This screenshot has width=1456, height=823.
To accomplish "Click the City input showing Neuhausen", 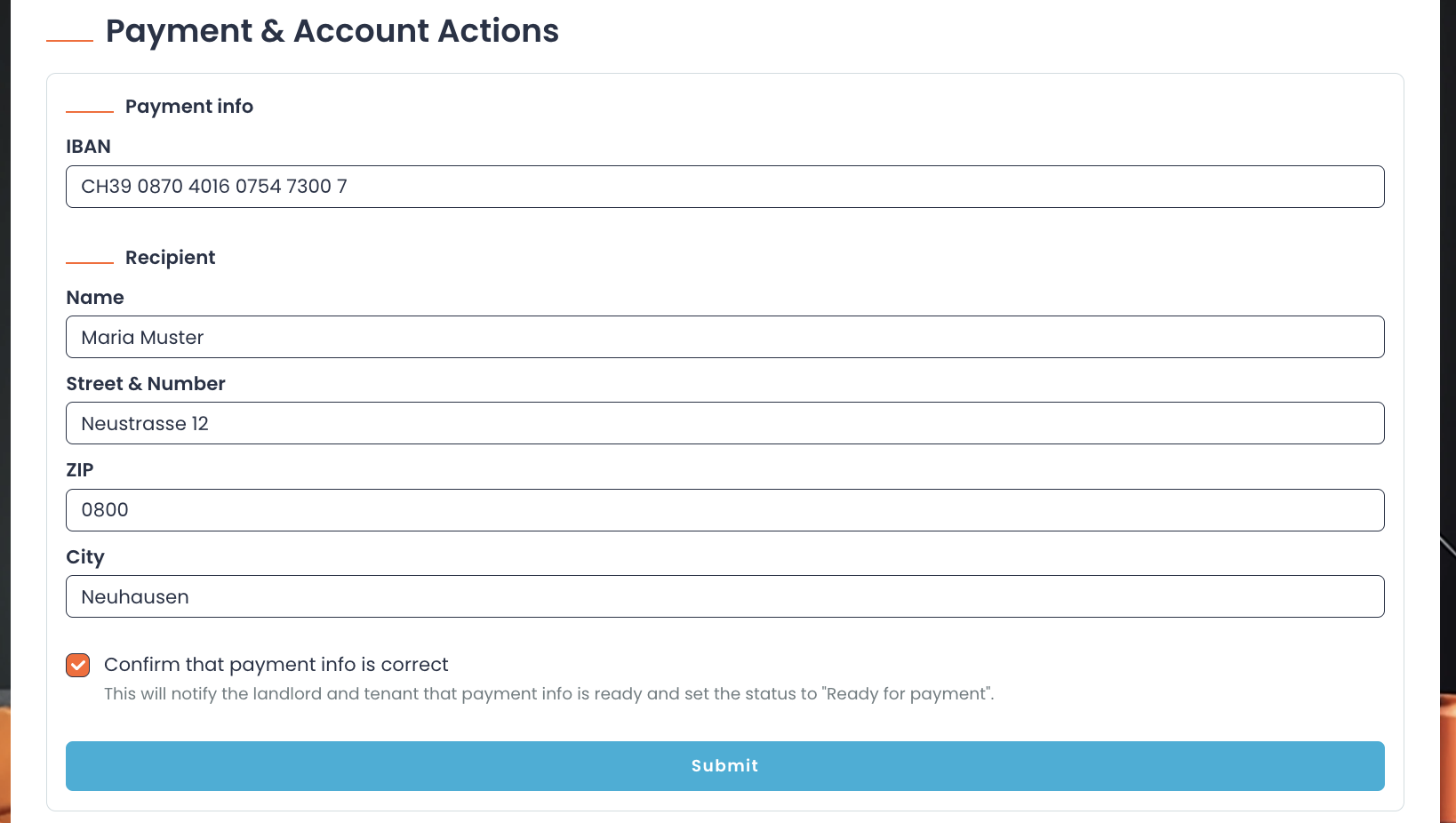I will click(724, 596).
